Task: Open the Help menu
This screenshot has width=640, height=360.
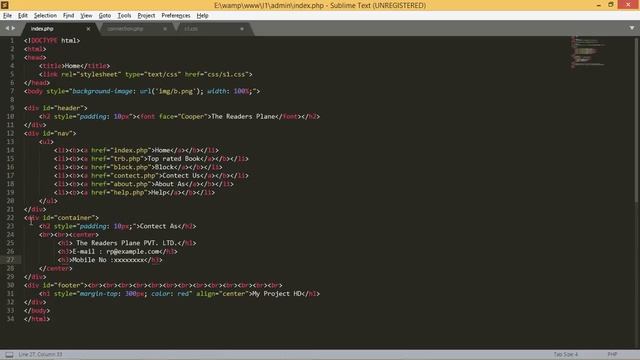Action: coord(202,16)
